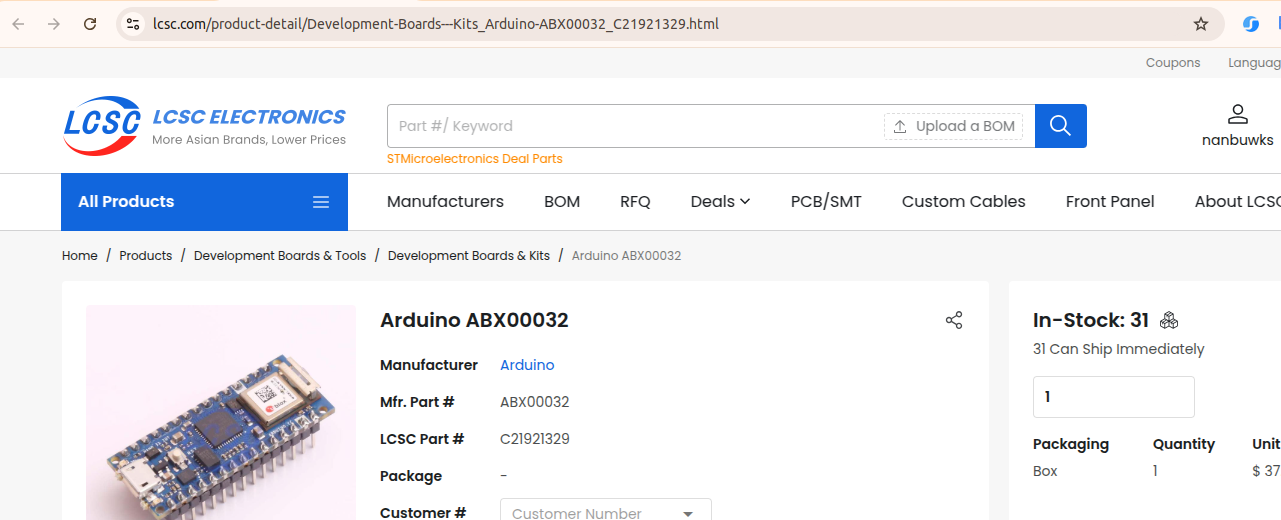1281x520 pixels.
Task: Click the Coupons link
Action: pos(1173,63)
